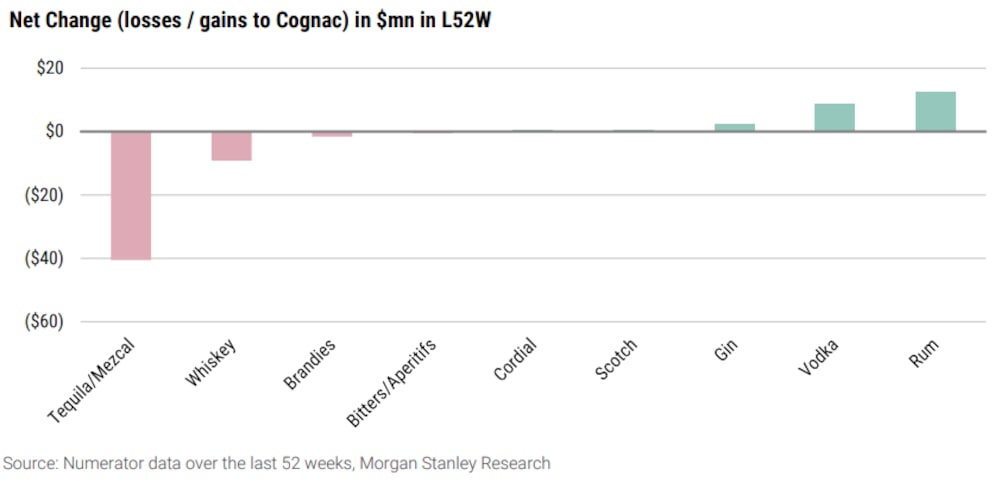1000x488 pixels.
Task: Select the Vodka x-axis label
Action: [819, 358]
